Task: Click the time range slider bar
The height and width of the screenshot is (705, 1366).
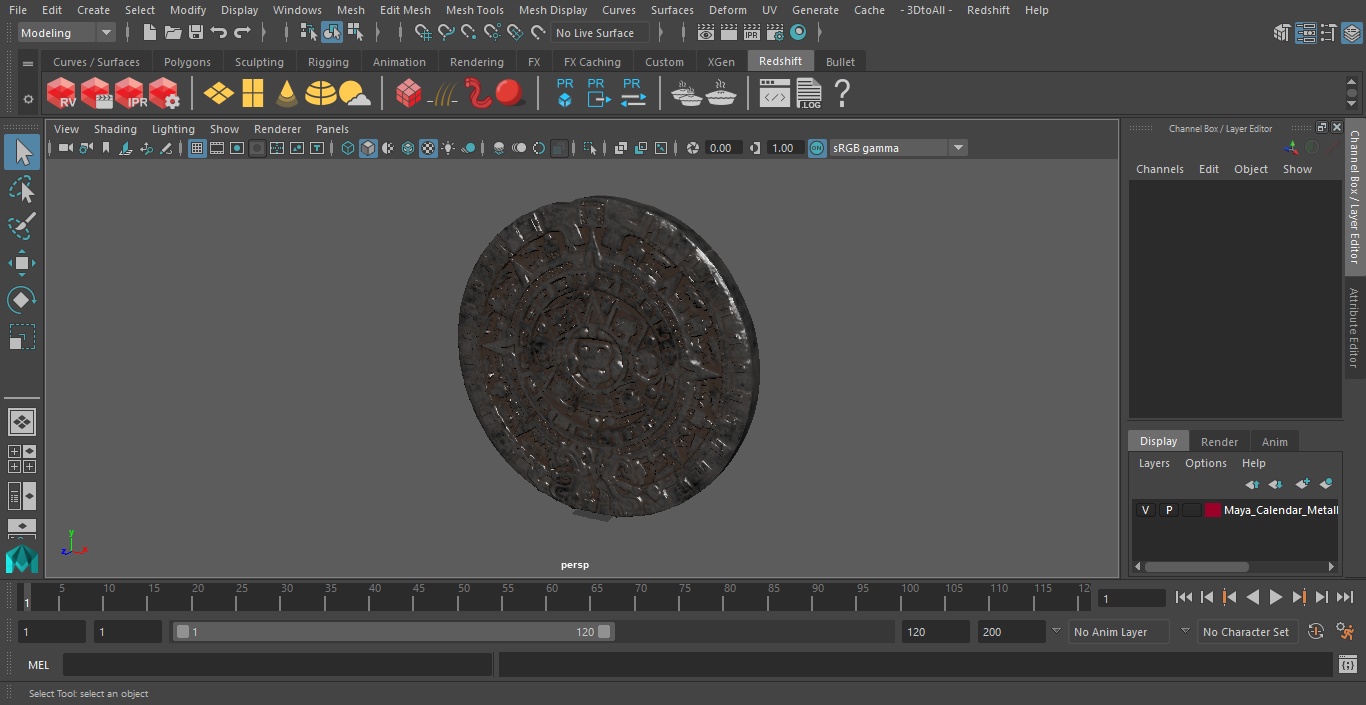Action: 394,632
